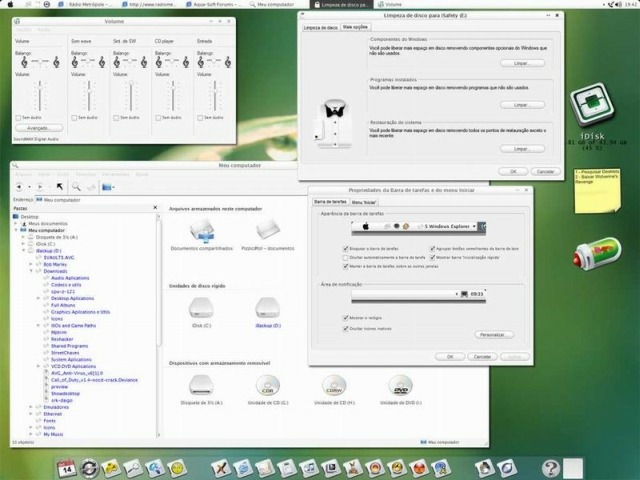Click Personalizar in taskbar properties

tap(494, 335)
